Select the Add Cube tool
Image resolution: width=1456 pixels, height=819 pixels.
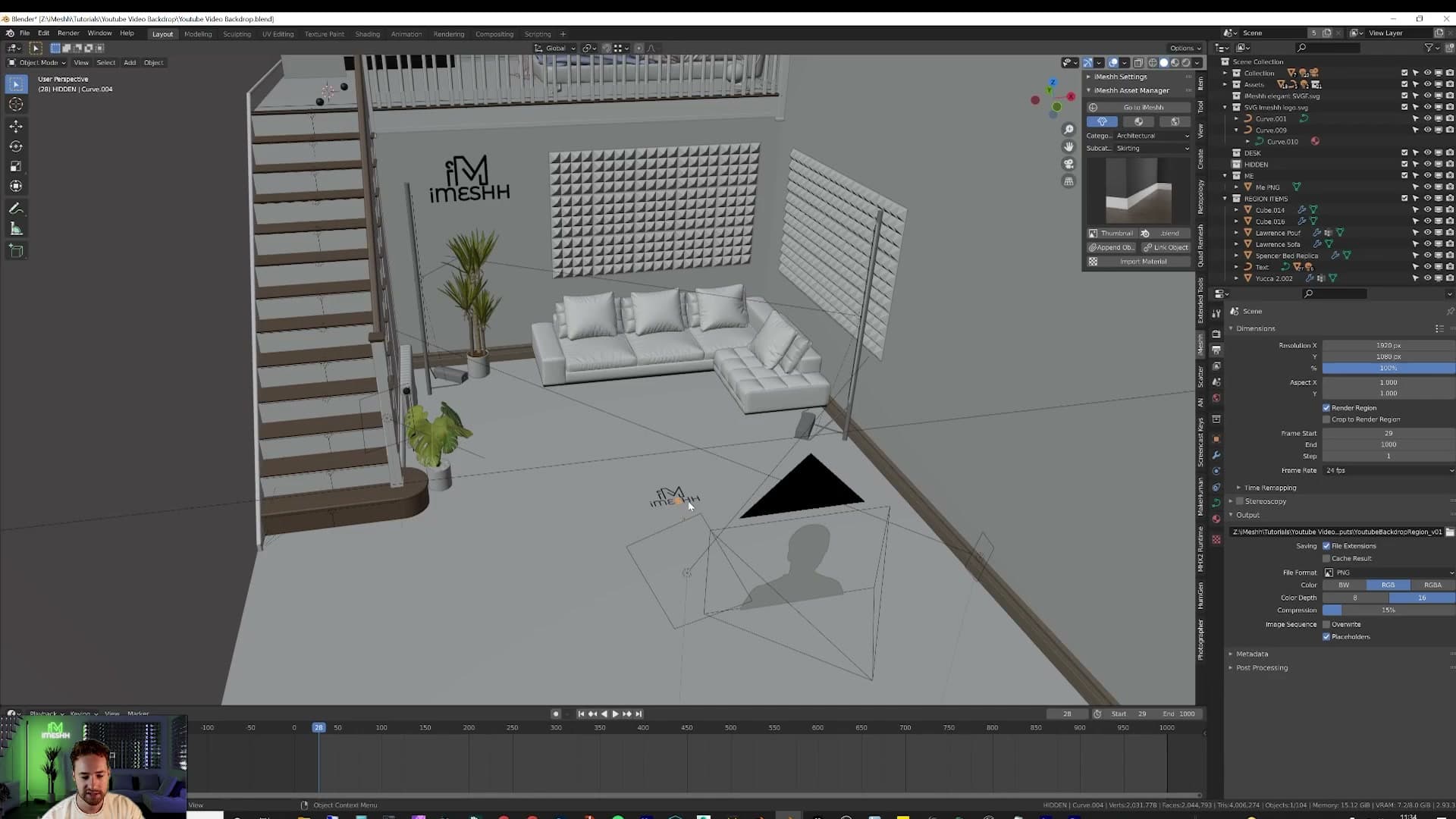click(x=16, y=251)
